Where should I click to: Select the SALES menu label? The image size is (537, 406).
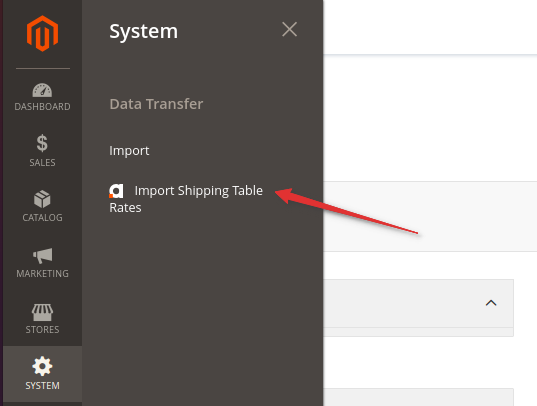[x=42, y=162]
